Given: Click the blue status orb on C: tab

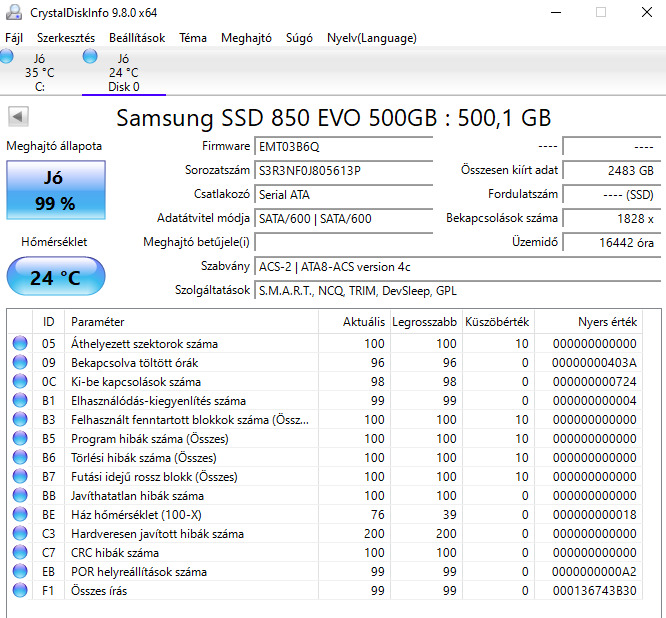Looking at the screenshot, I should [6, 56].
